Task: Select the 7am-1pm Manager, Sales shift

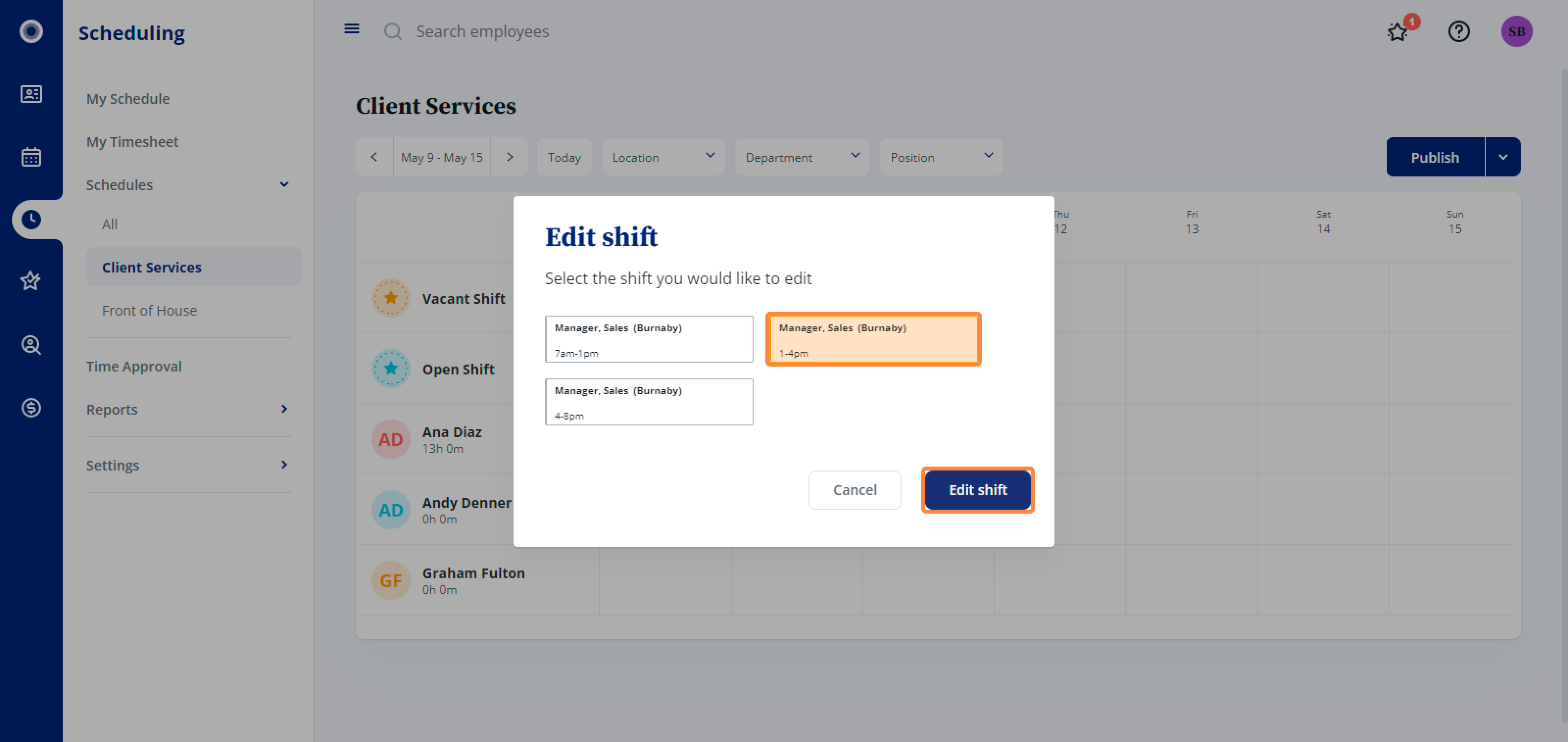Action: pyautogui.click(x=649, y=339)
